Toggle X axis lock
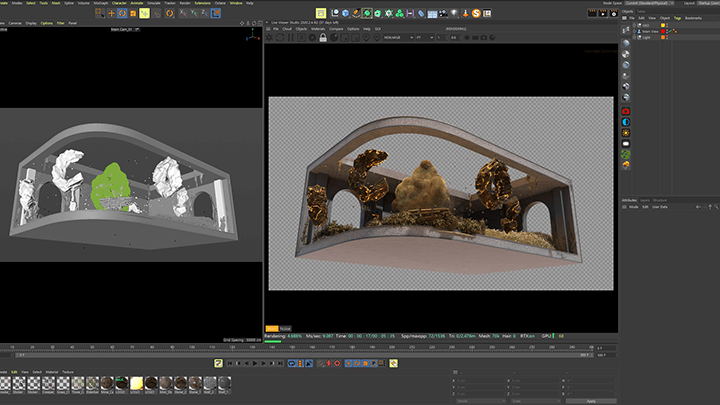The image size is (720, 405). tap(183, 13)
